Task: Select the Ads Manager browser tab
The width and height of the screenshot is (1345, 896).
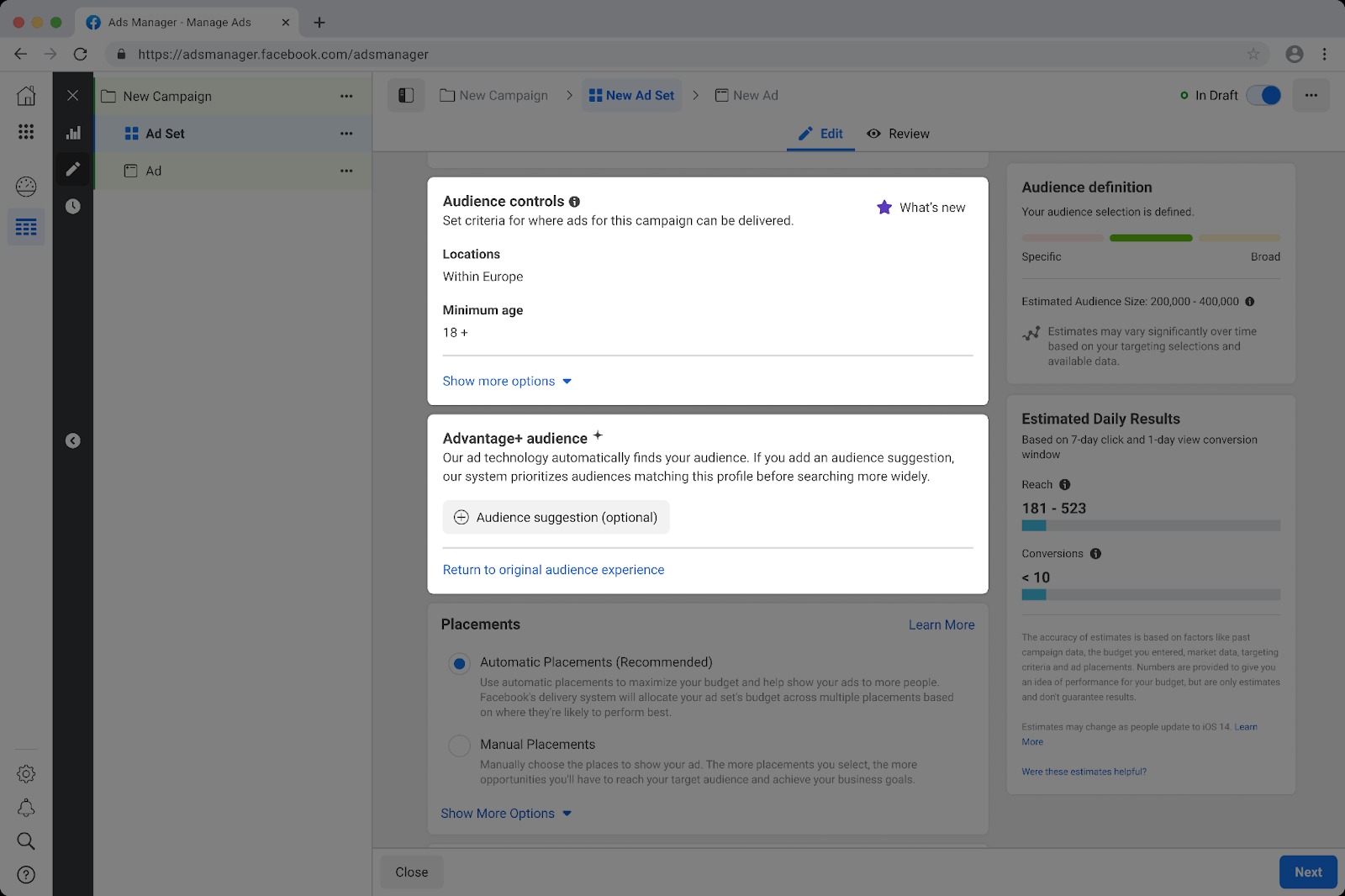Action: [187, 23]
